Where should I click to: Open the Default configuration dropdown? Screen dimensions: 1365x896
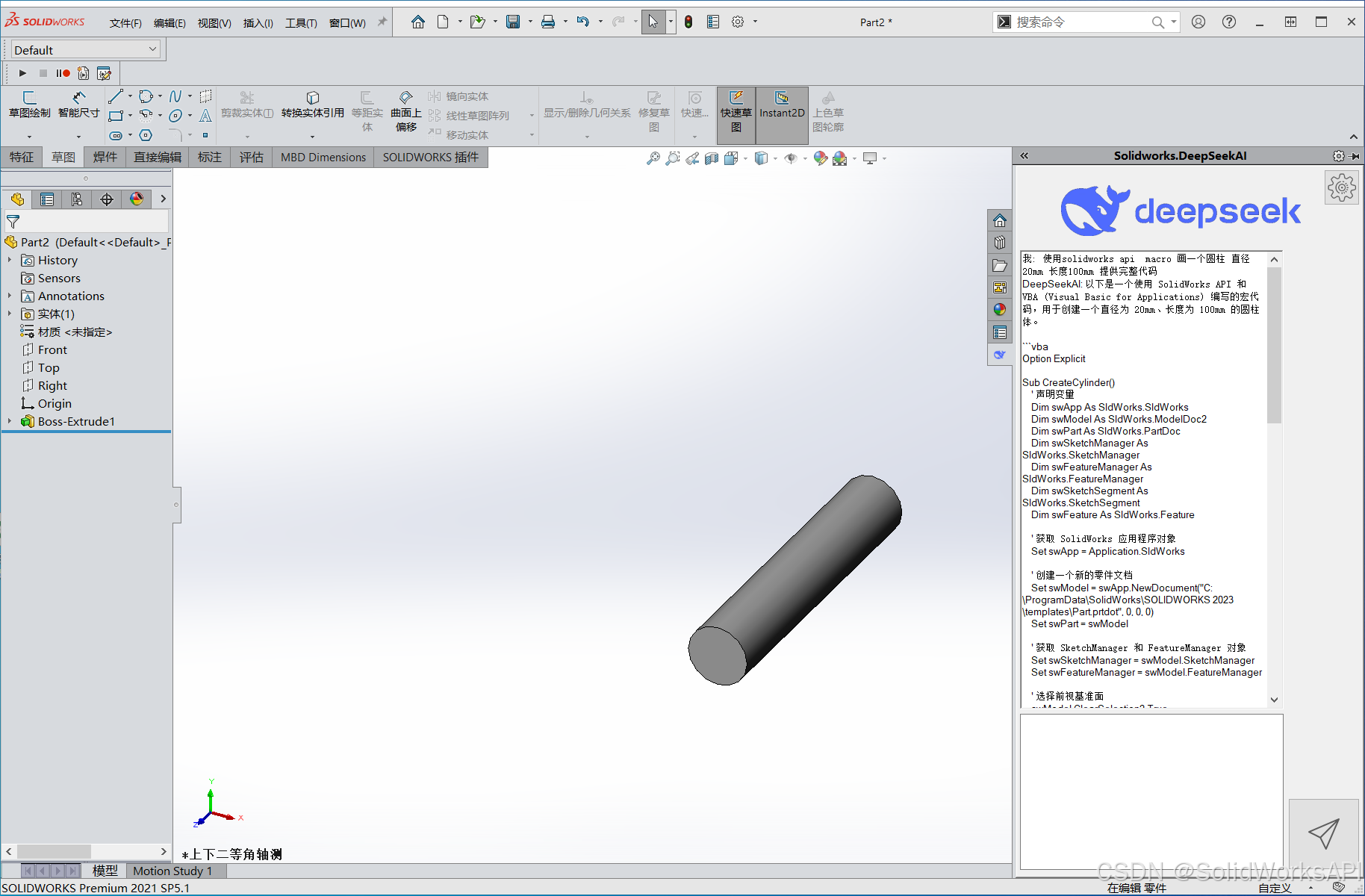(x=86, y=50)
